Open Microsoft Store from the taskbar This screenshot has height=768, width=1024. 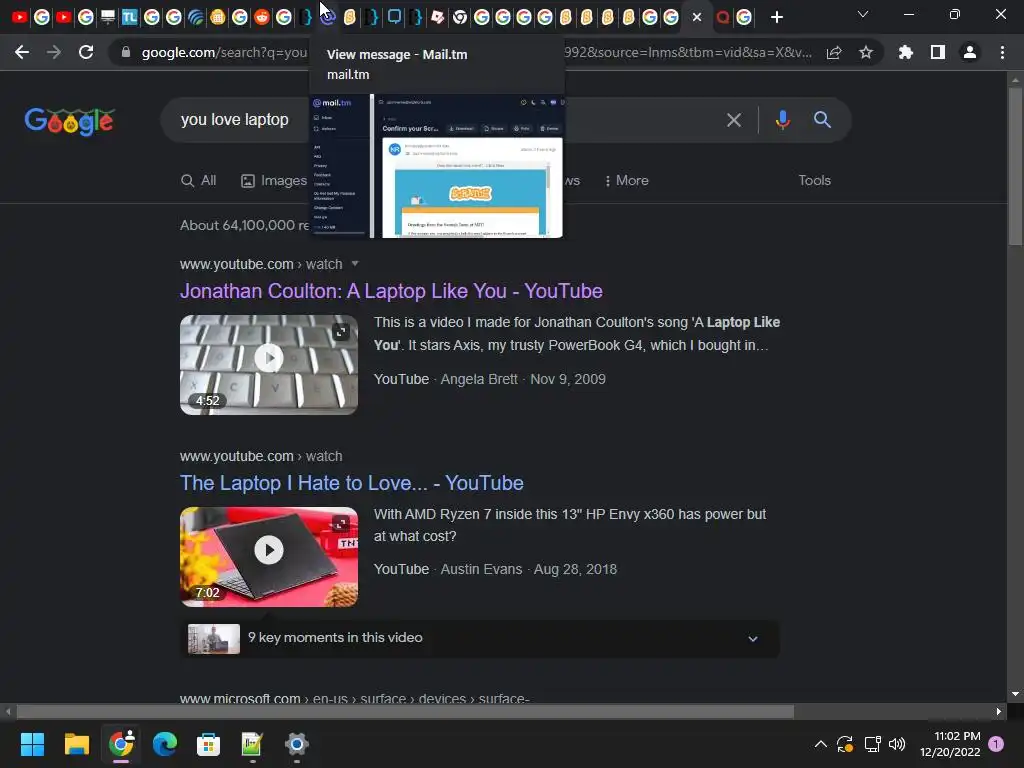coord(208,744)
